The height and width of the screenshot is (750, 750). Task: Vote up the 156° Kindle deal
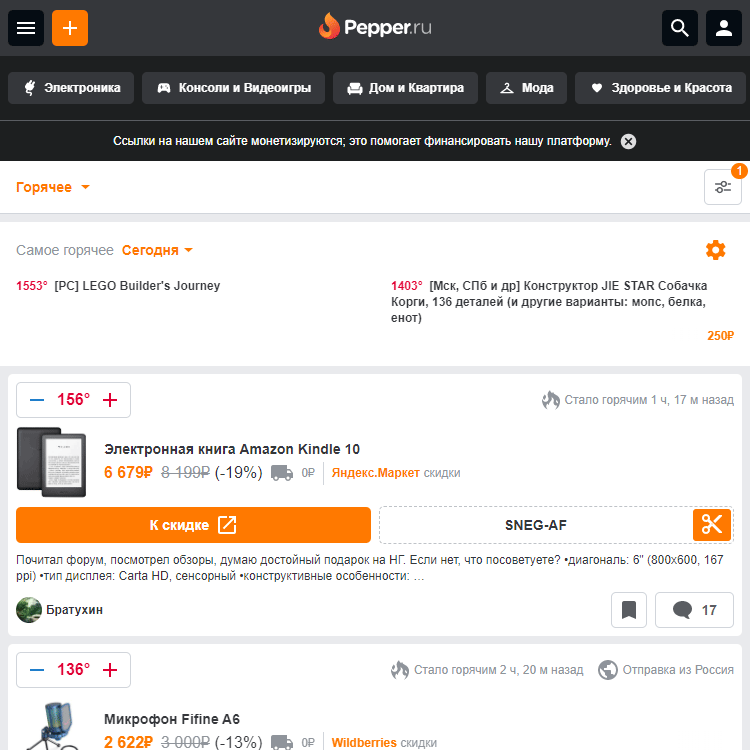(110, 400)
